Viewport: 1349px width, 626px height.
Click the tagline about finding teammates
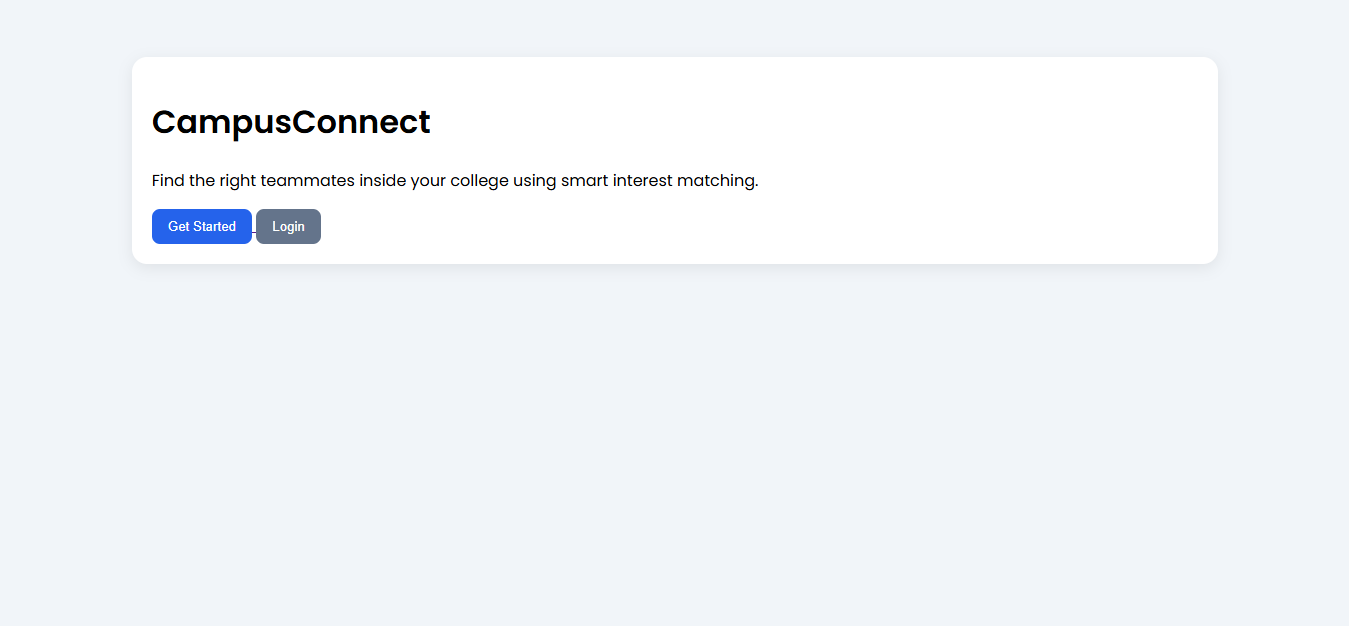[455, 181]
